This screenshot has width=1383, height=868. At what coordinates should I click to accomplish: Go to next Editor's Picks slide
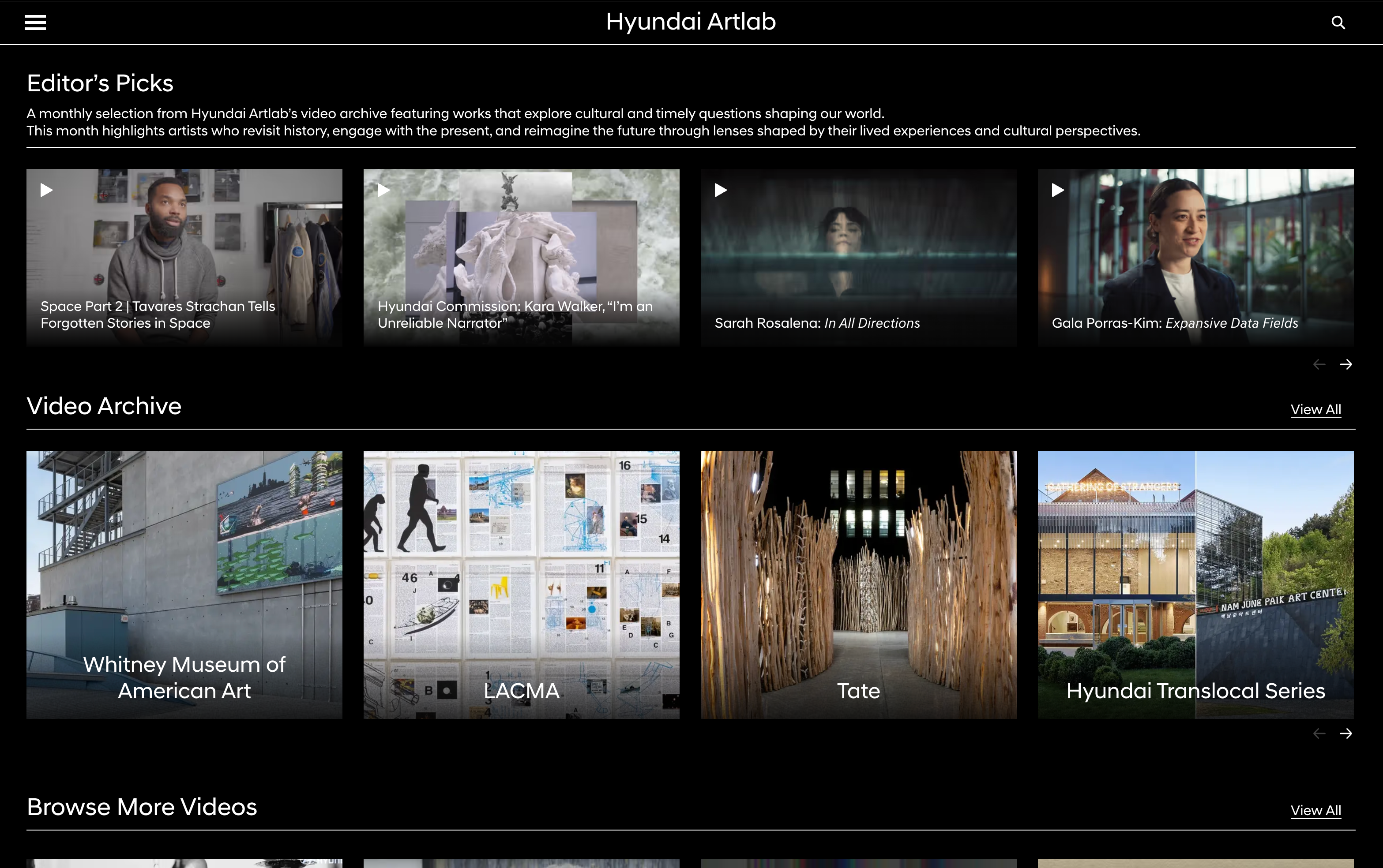(1345, 365)
